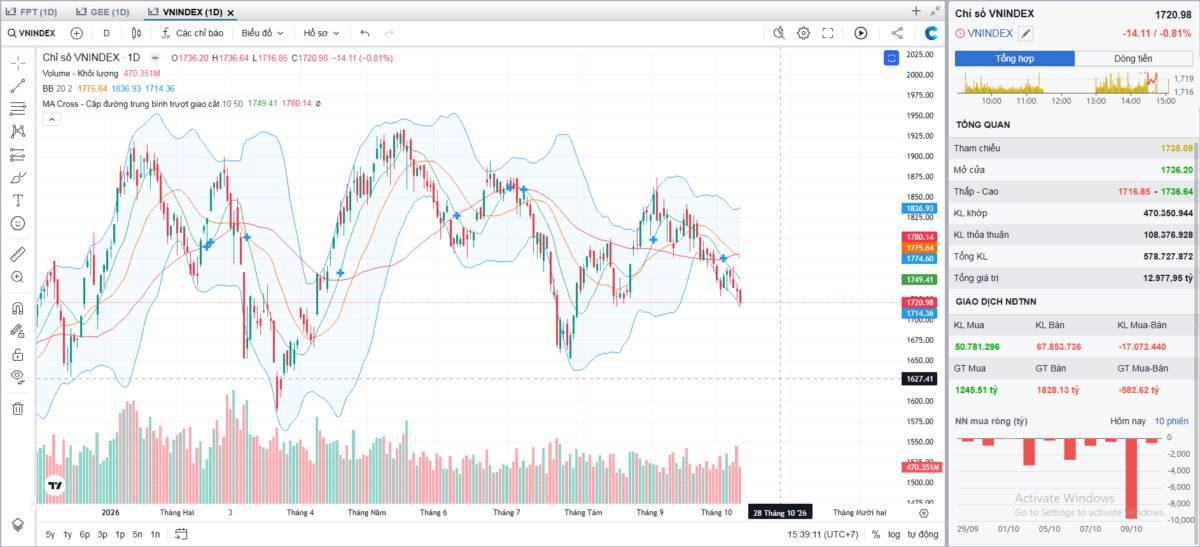1200x547 pixels.
Task: Select the crosshair cursor tool
Action: pyautogui.click(x=17, y=62)
